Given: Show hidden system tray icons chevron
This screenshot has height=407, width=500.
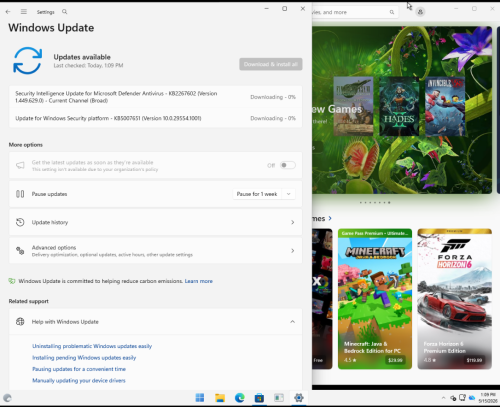Looking at the screenshot, I should (x=443, y=398).
